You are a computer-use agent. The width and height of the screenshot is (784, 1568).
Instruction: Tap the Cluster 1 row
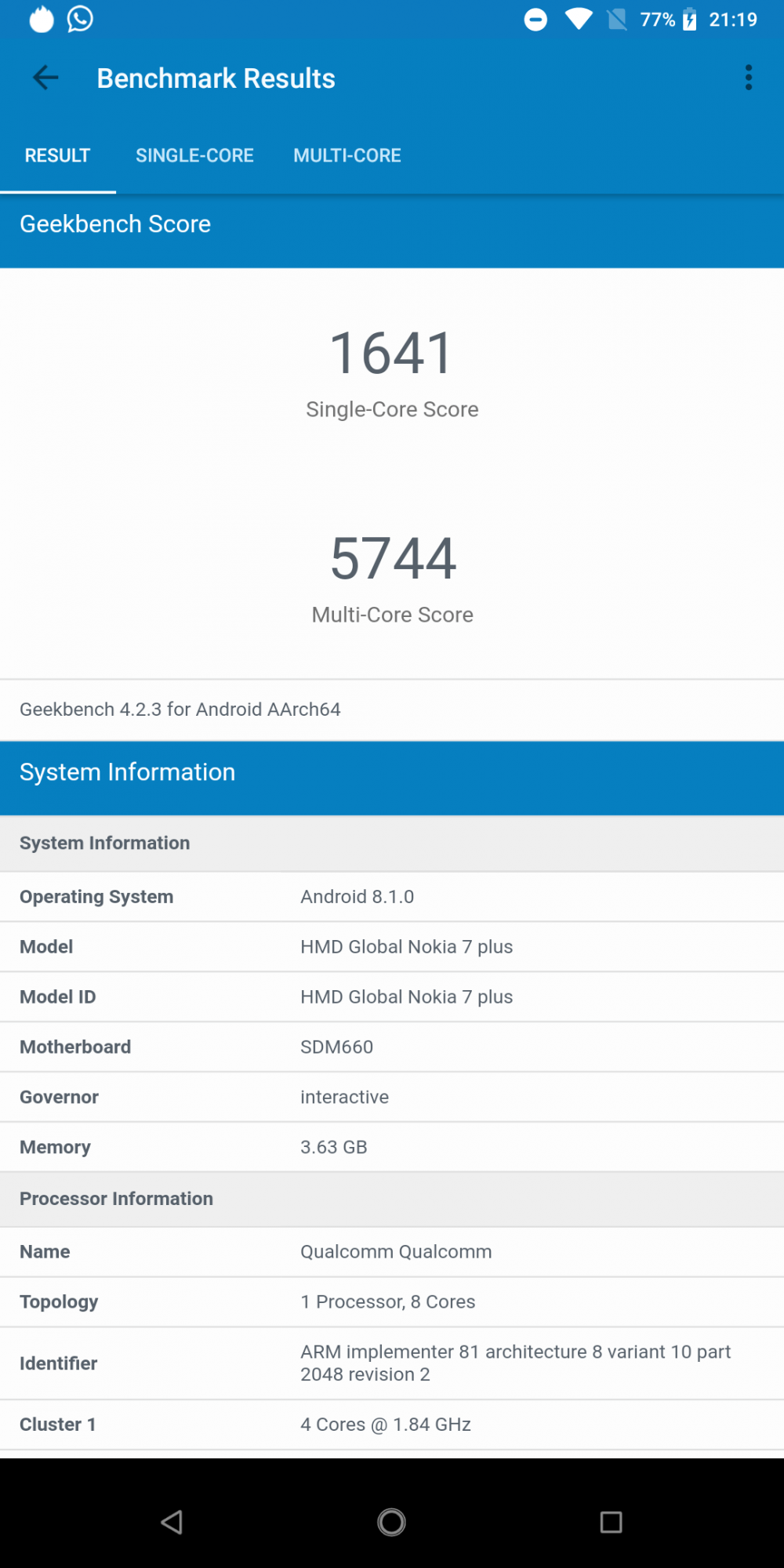coord(392,1425)
